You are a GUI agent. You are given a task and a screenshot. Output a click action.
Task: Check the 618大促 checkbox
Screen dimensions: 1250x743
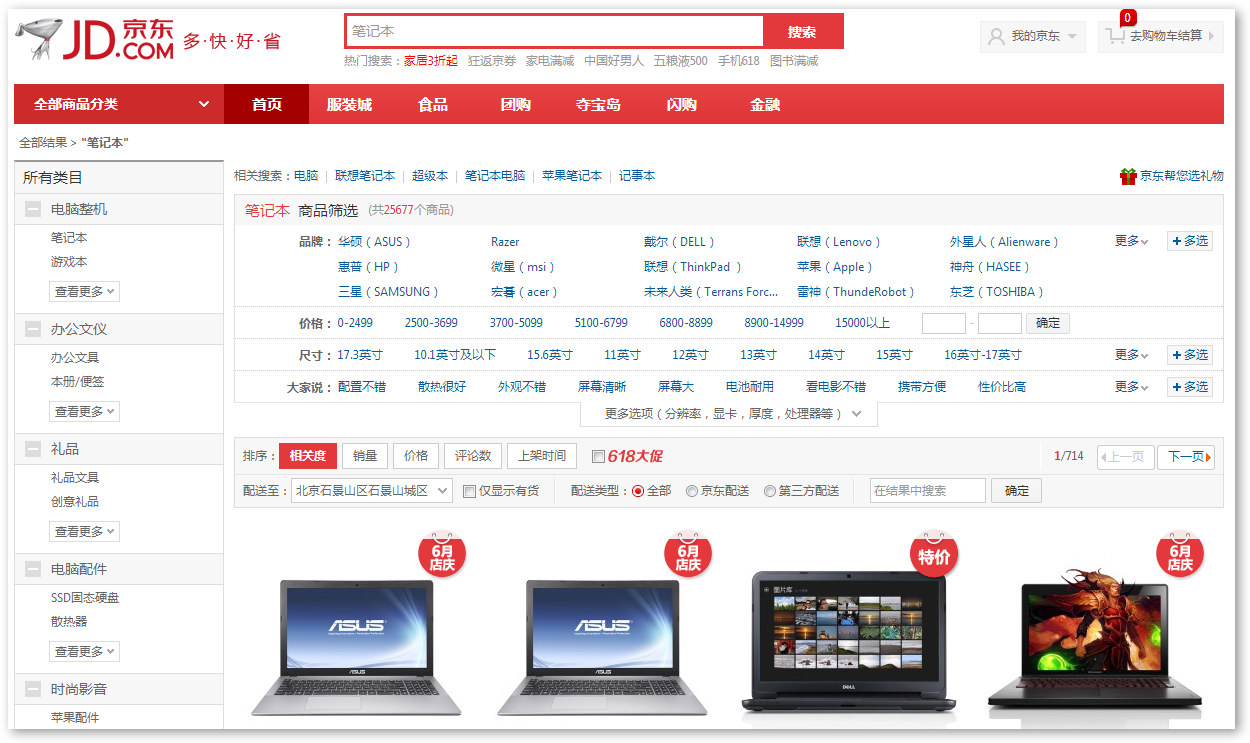coord(598,457)
